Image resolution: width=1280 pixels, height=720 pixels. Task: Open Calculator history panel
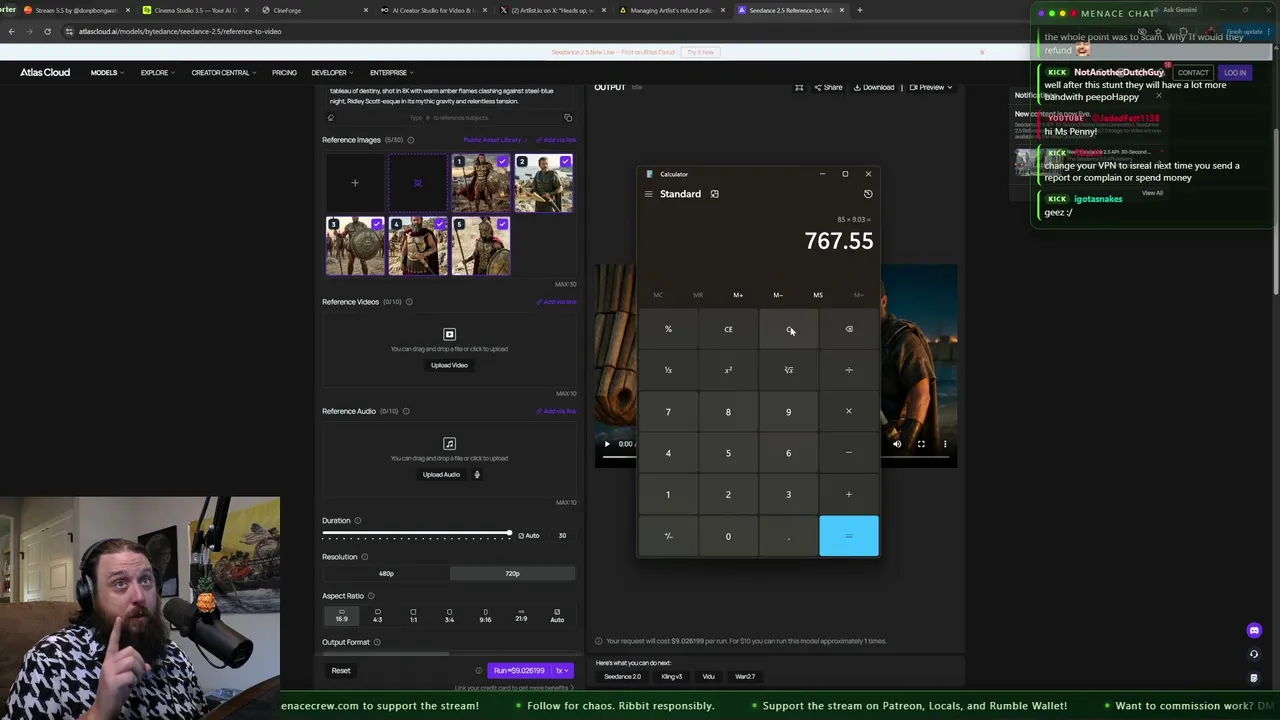tap(868, 194)
